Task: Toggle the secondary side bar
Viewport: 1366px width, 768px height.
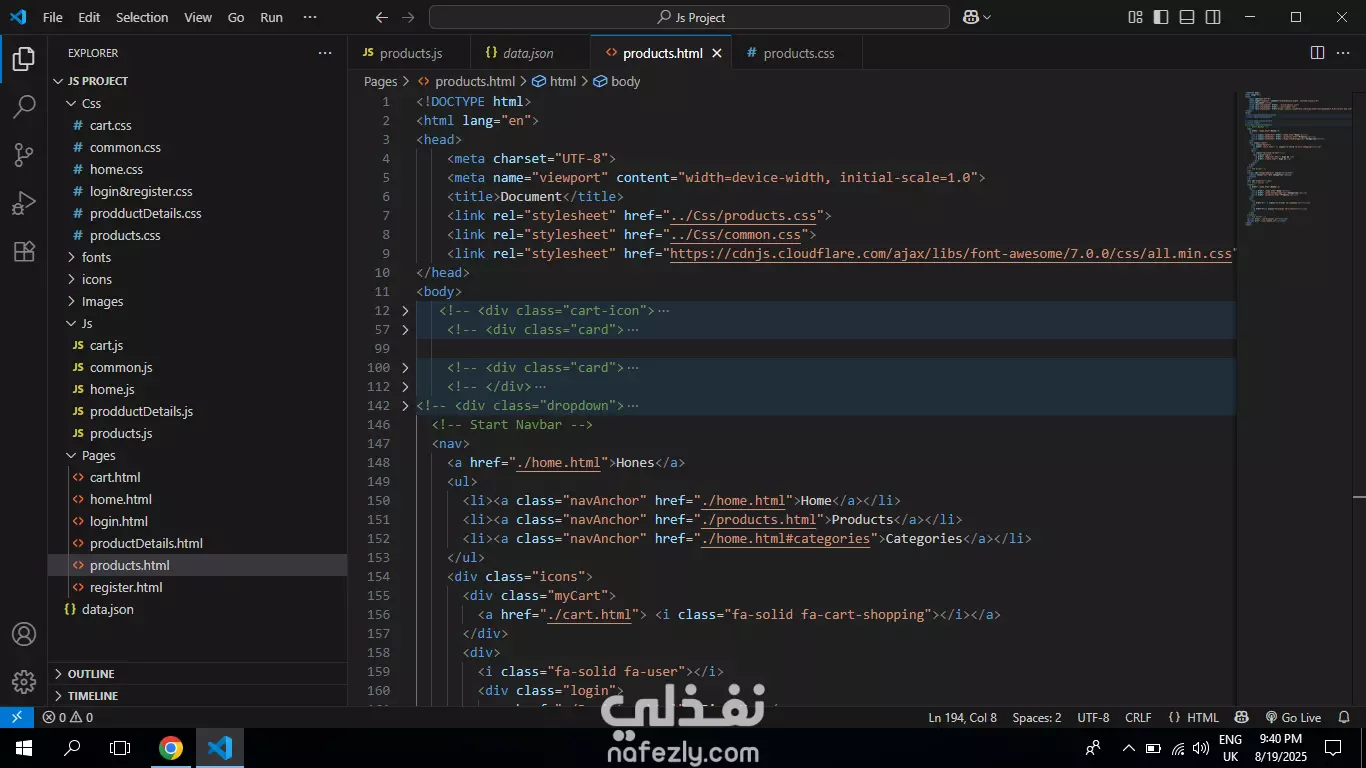Action: pyautogui.click(x=1213, y=17)
